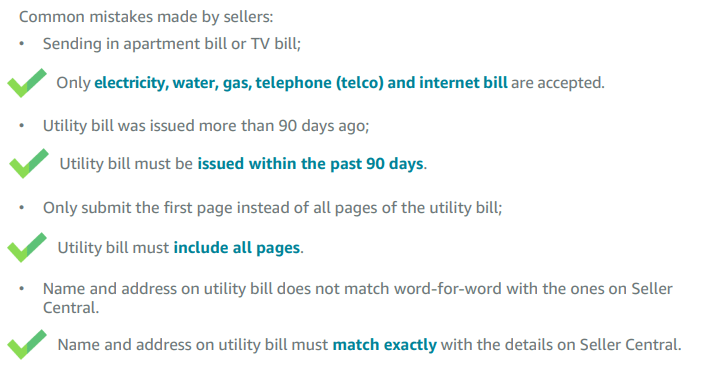Click the checkmark beside 'match exactly' line

[x=27, y=344]
